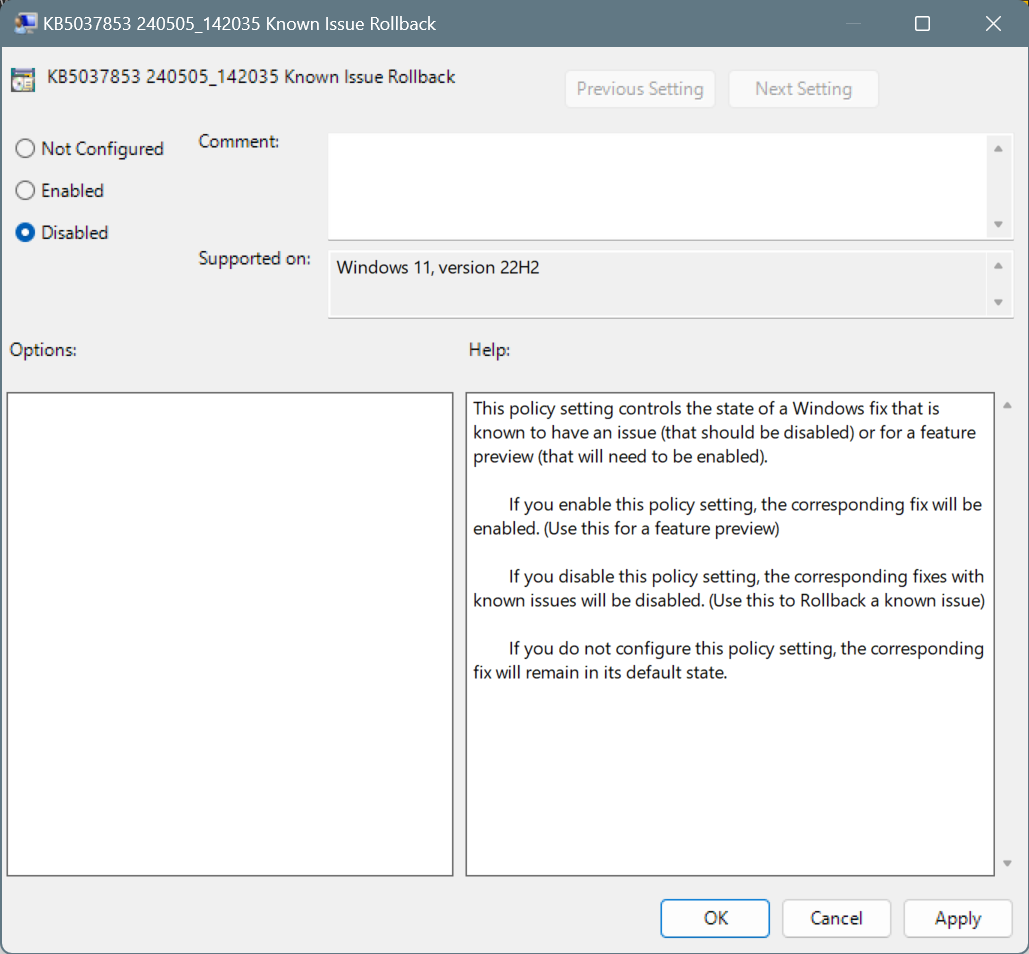Click the policy setting icon beside the heading
This screenshot has height=954, width=1029.
click(23, 80)
